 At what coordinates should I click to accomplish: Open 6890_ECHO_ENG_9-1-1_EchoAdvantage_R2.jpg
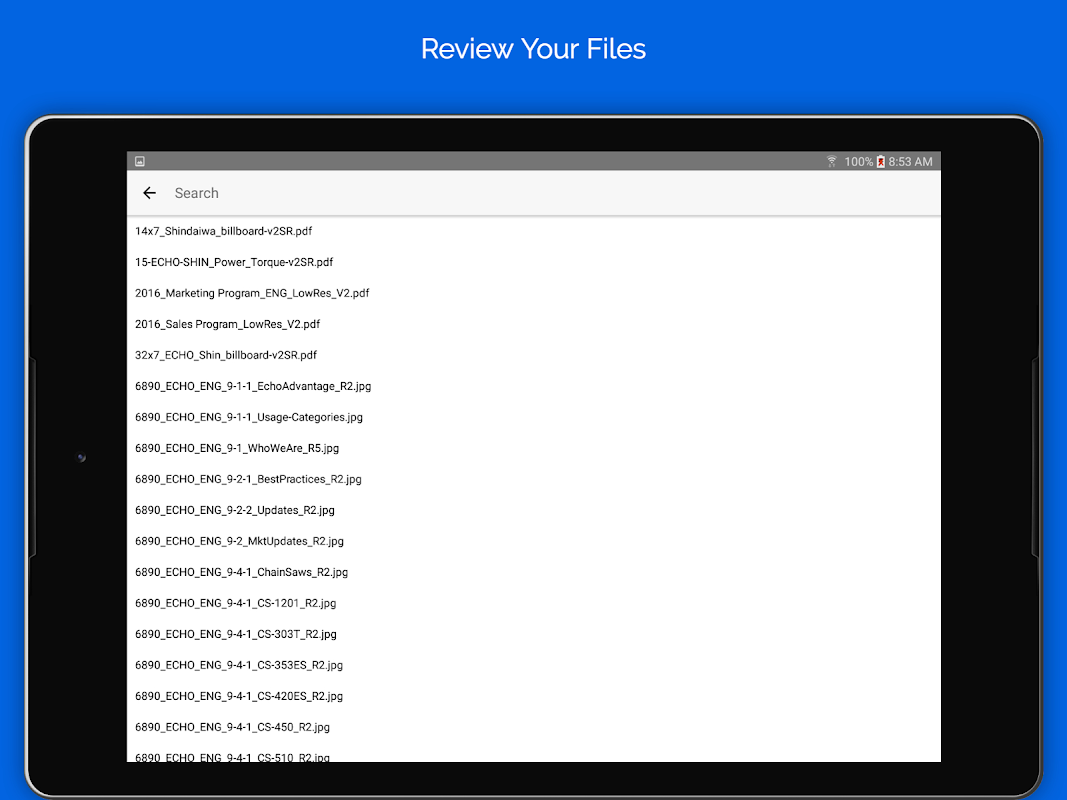click(x=534, y=386)
